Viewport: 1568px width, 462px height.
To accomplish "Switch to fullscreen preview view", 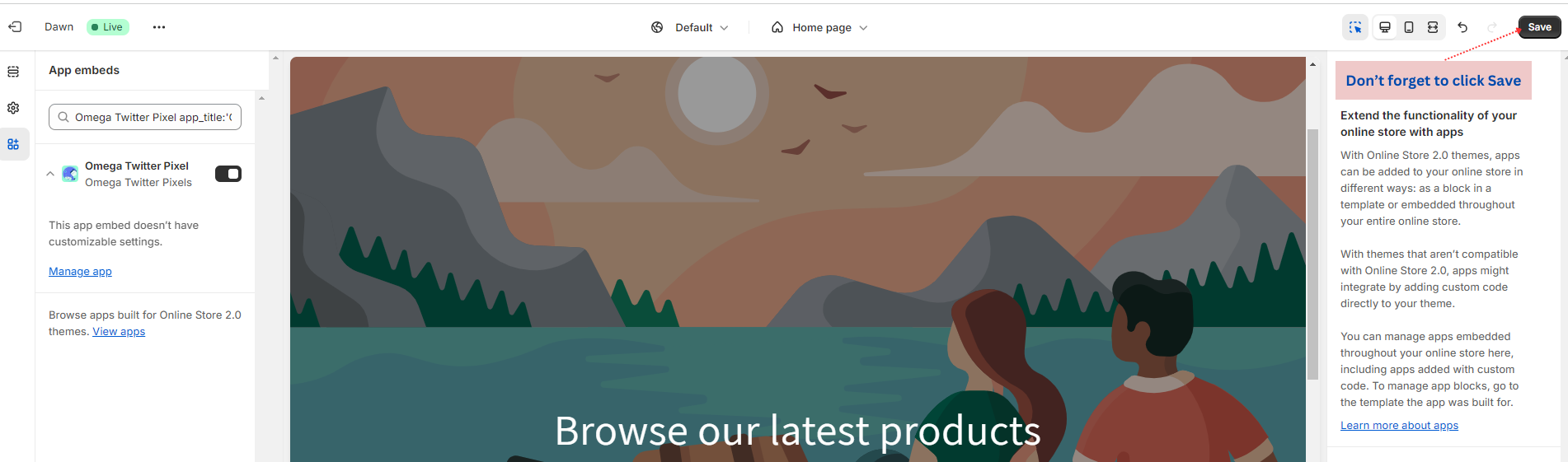I will (1433, 27).
